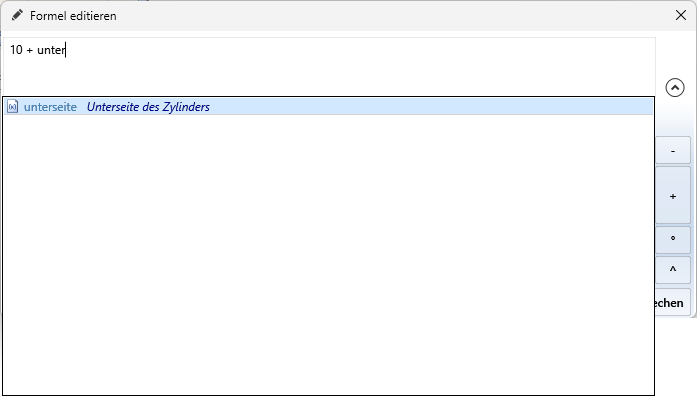This screenshot has width=697, height=396.
Task: Click the variable icon beside unterseite
Action: pyautogui.click(x=13, y=107)
